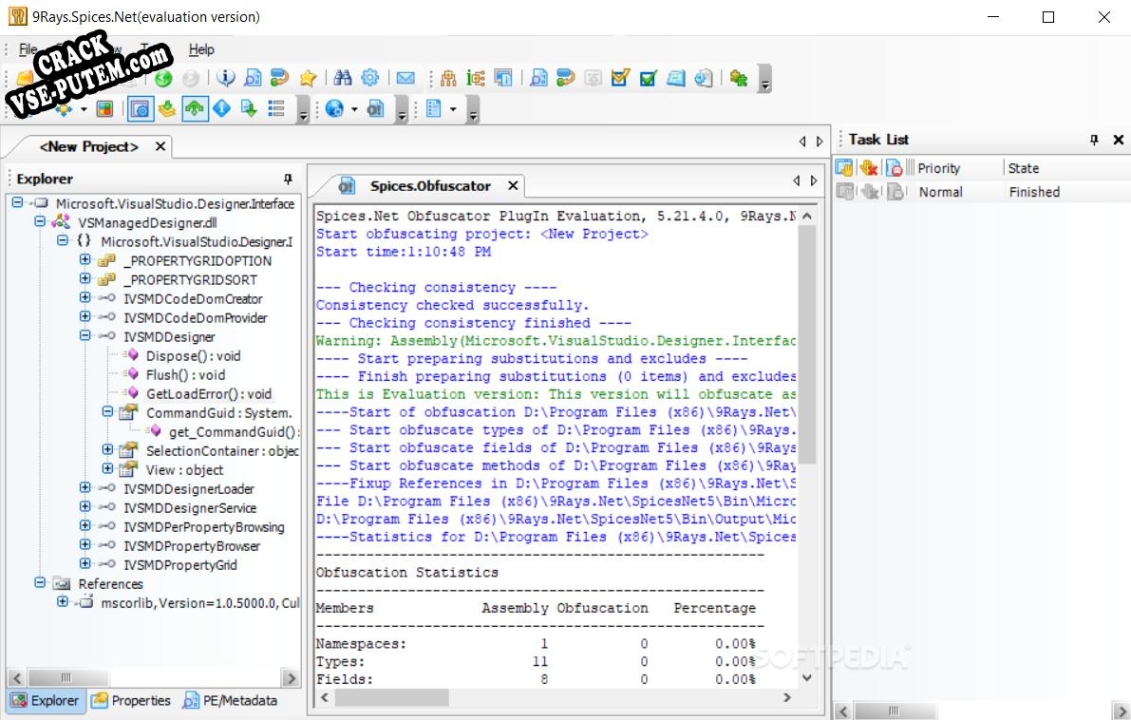
Task: Click the obfuscator tab strip right arrow
Action: click(x=814, y=181)
